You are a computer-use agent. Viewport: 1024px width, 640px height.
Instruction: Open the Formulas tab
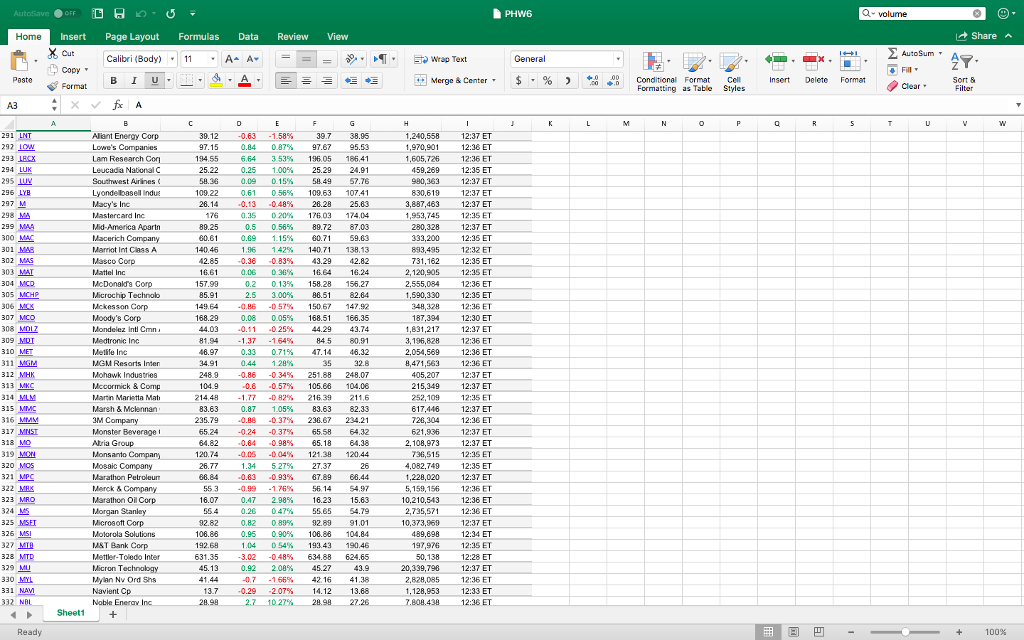pos(199,36)
